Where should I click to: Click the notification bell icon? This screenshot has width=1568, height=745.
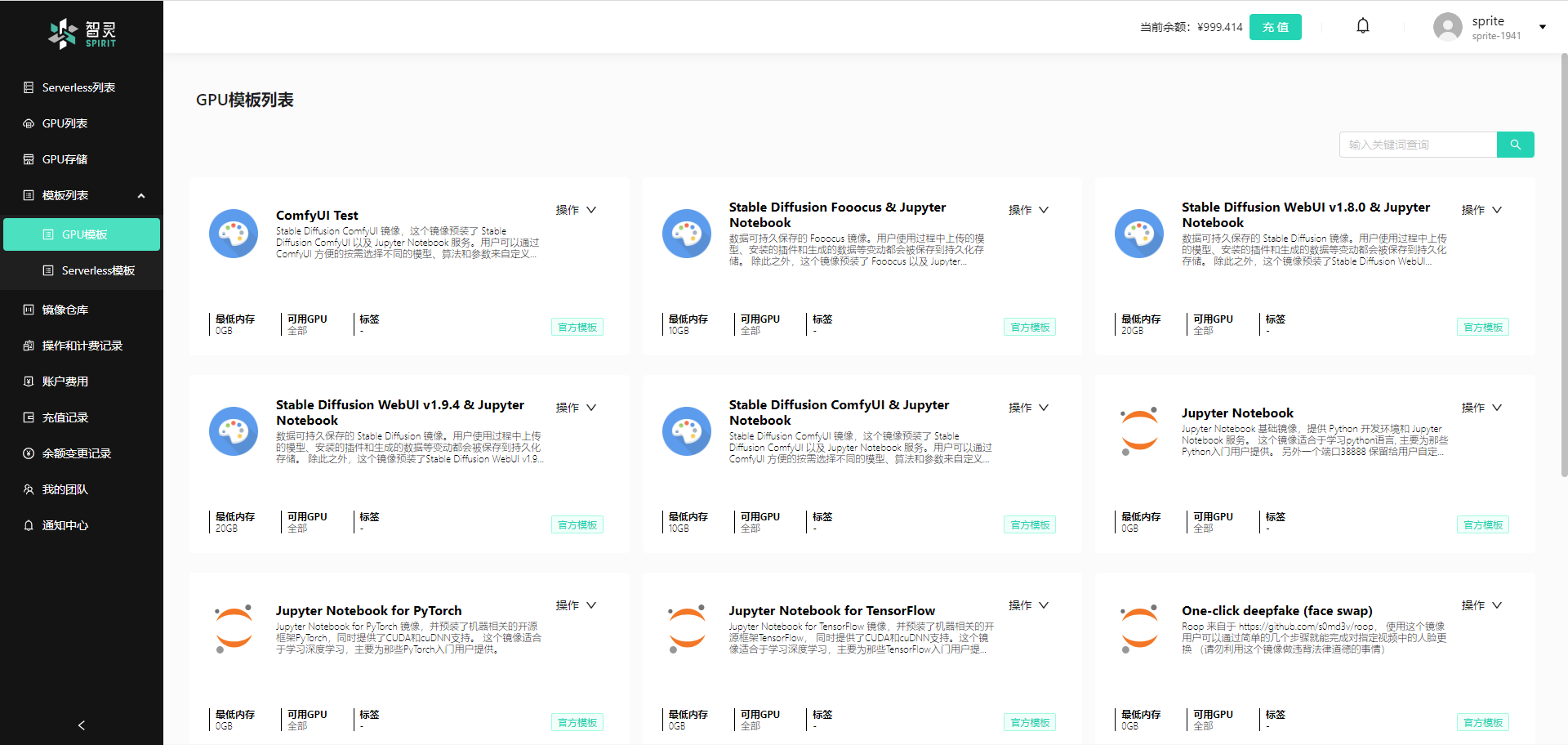(1363, 26)
